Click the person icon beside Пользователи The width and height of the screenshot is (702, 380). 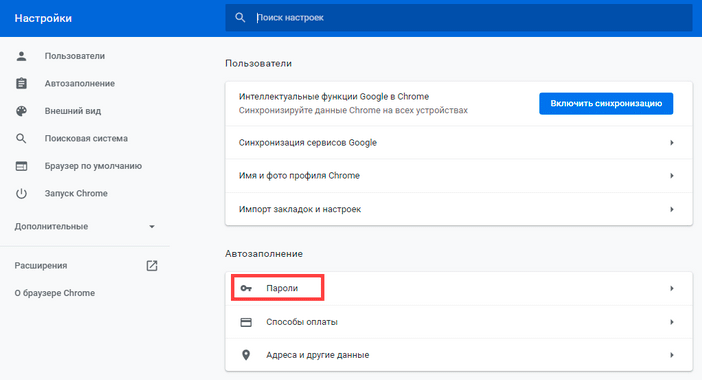point(21,56)
